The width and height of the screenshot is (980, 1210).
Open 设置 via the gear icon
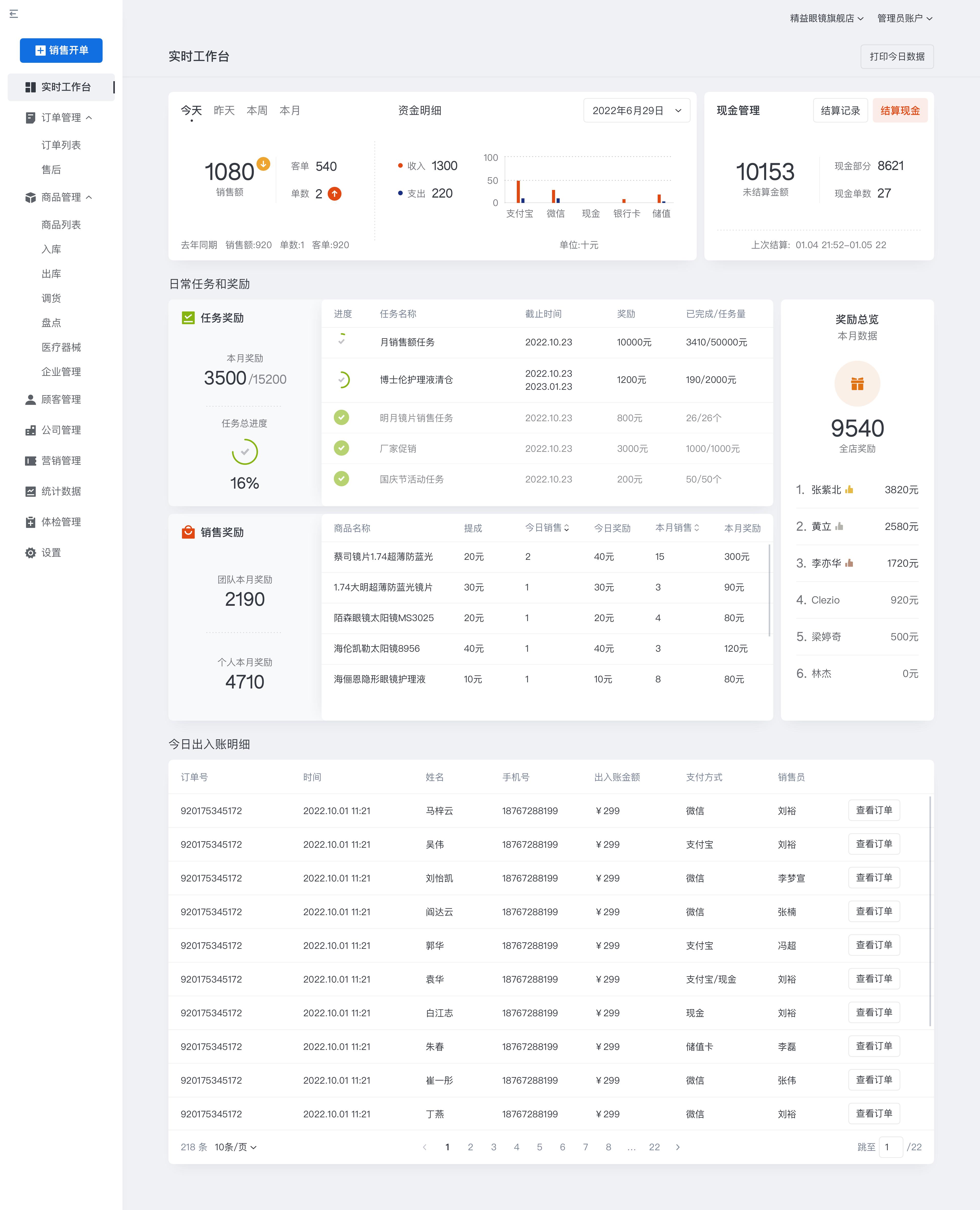click(x=30, y=553)
